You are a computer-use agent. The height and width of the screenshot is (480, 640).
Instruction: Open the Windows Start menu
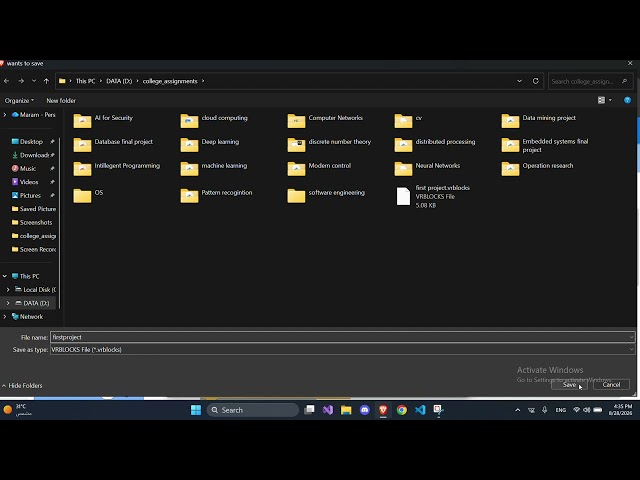(x=196, y=410)
